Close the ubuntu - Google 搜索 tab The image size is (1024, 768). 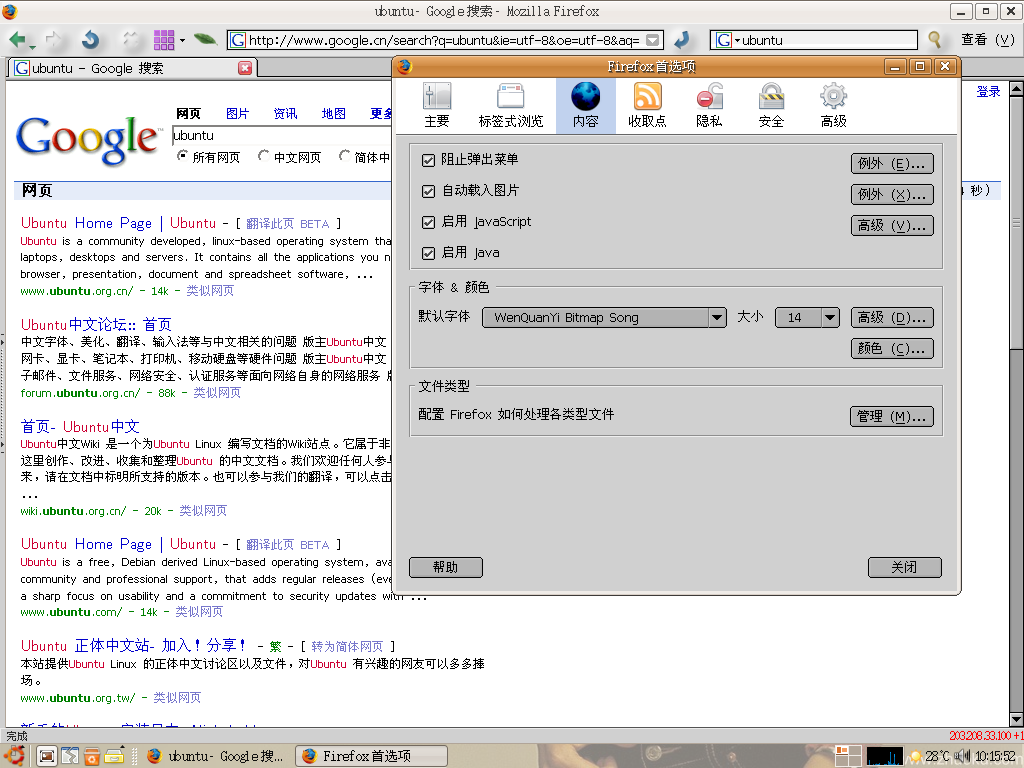tap(245, 68)
